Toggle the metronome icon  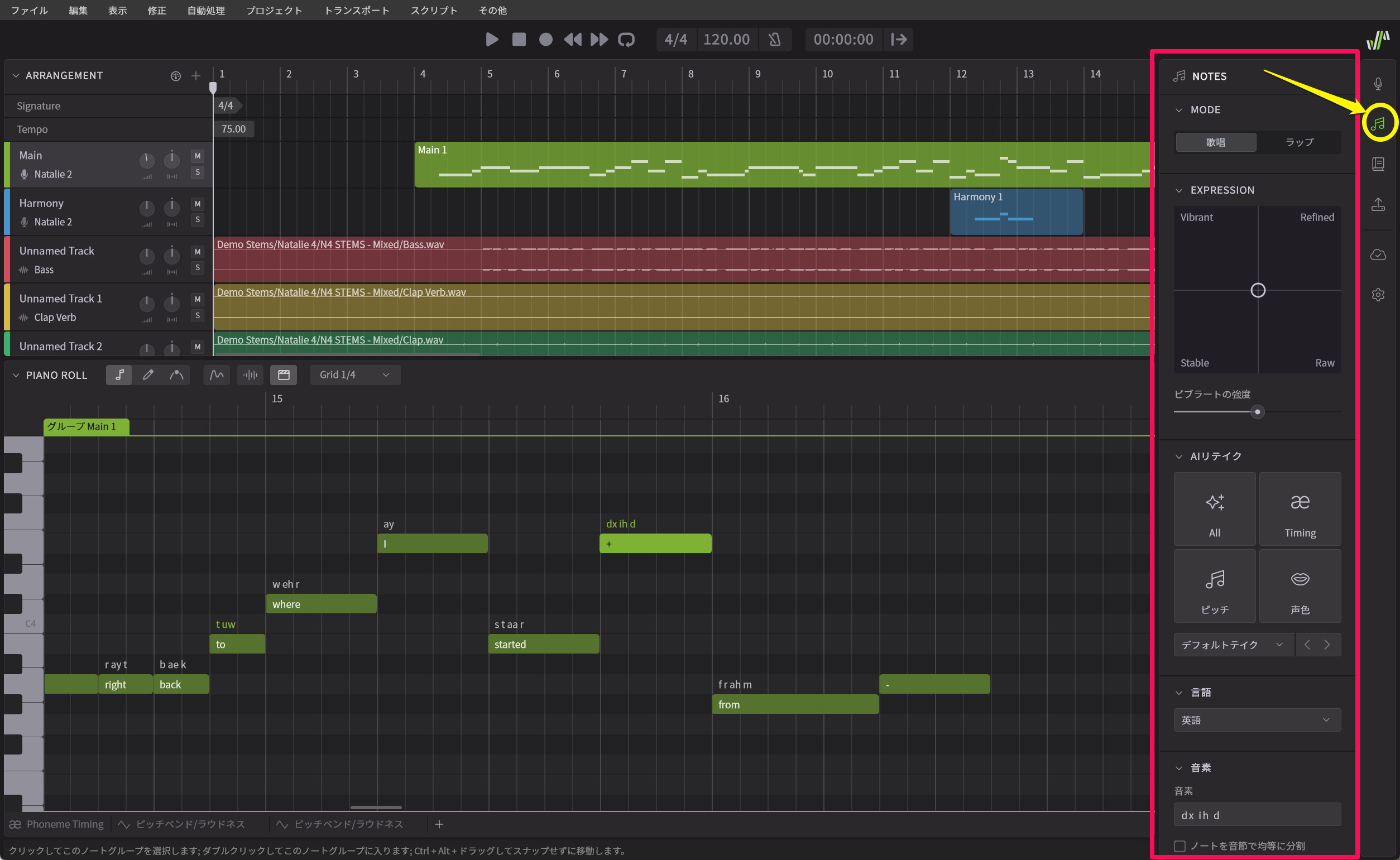pos(774,39)
